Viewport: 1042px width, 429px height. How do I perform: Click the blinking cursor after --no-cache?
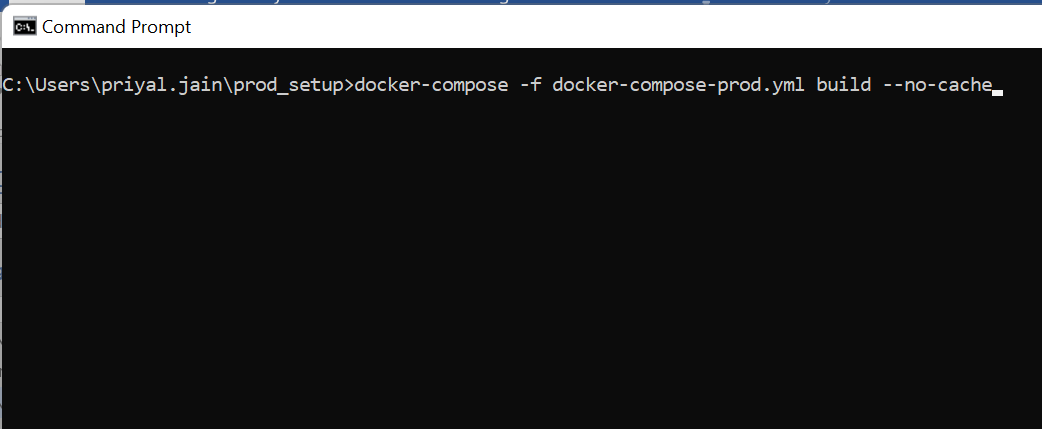tap(997, 90)
